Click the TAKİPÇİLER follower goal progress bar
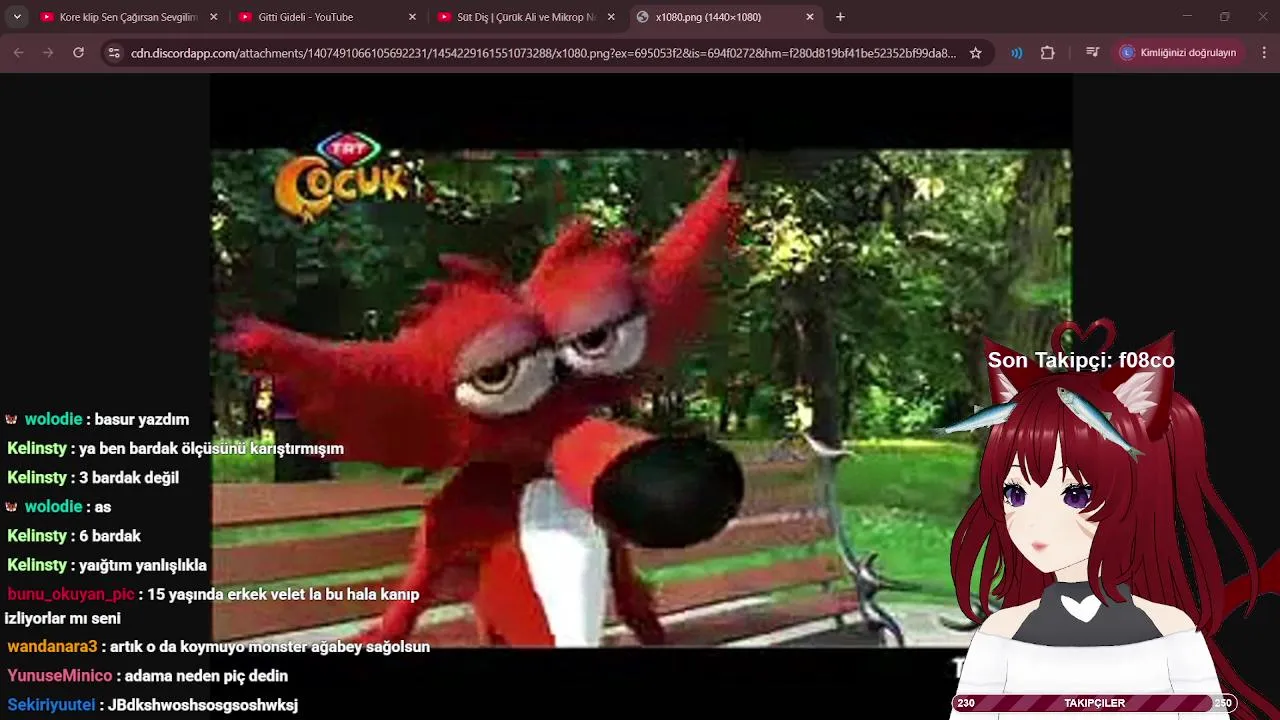 pyautogui.click(x=1094, y=703)
